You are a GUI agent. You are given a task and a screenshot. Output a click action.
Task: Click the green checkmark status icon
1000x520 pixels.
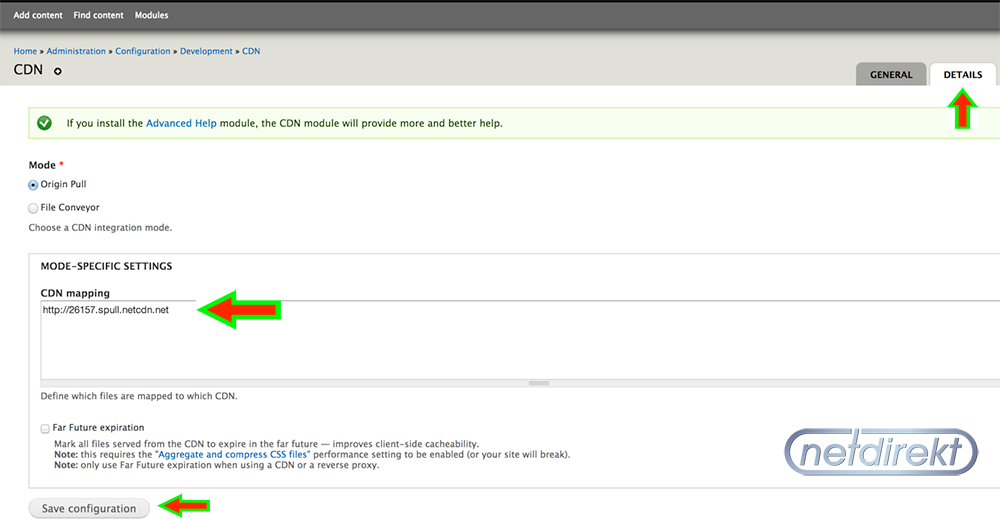coord(45,123)
